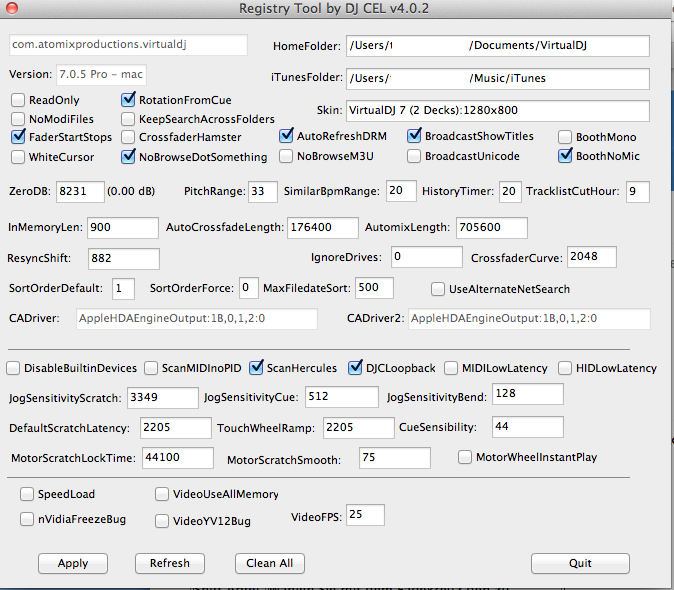The width and height of the screenshot is (674, 590).
Task: Enable NoBrowseM3U checkbox
Action: tap(286, 156)
